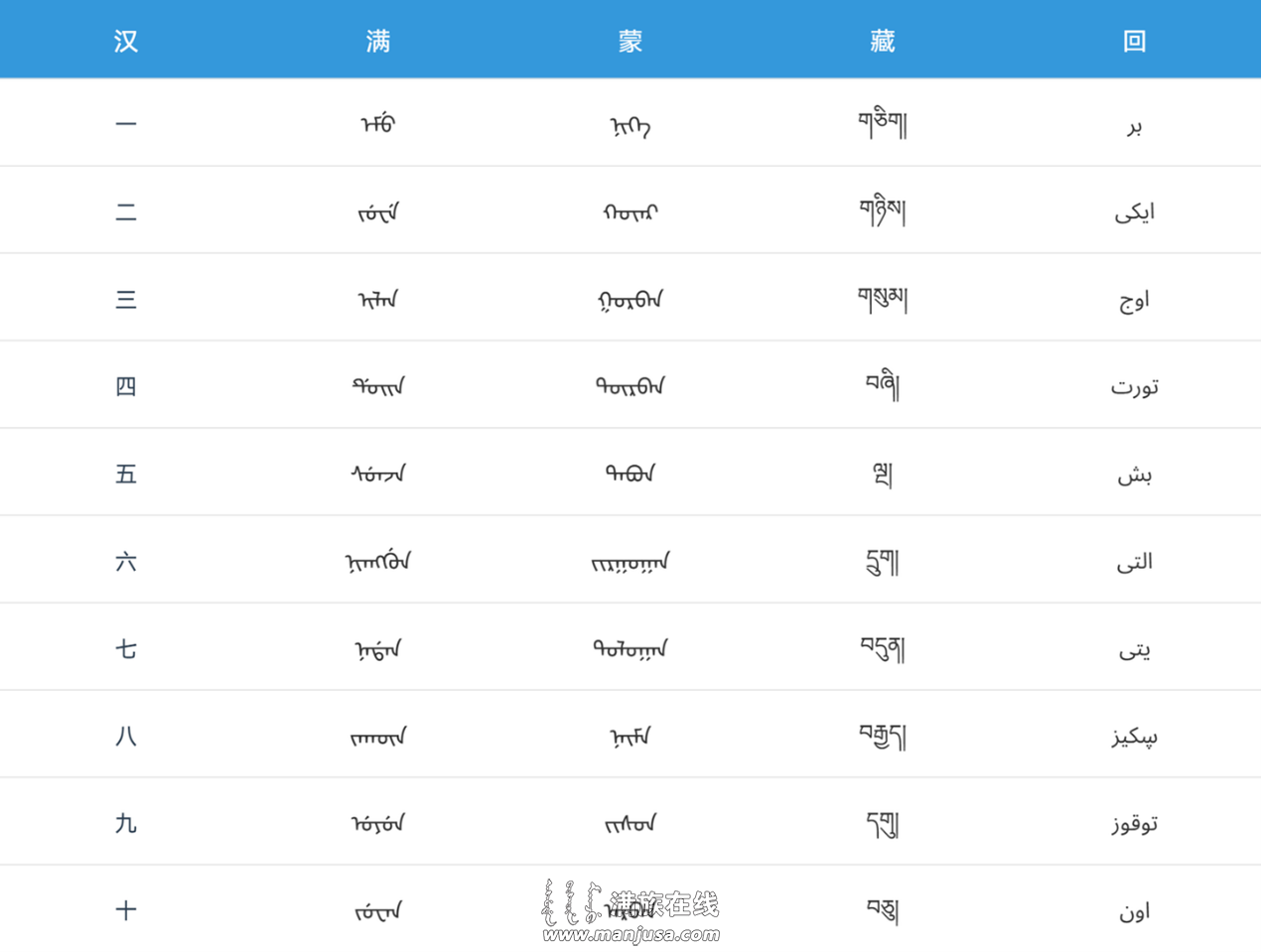
Task: Click the Chinese numeral 一 cell
Action: click(126, 124)
